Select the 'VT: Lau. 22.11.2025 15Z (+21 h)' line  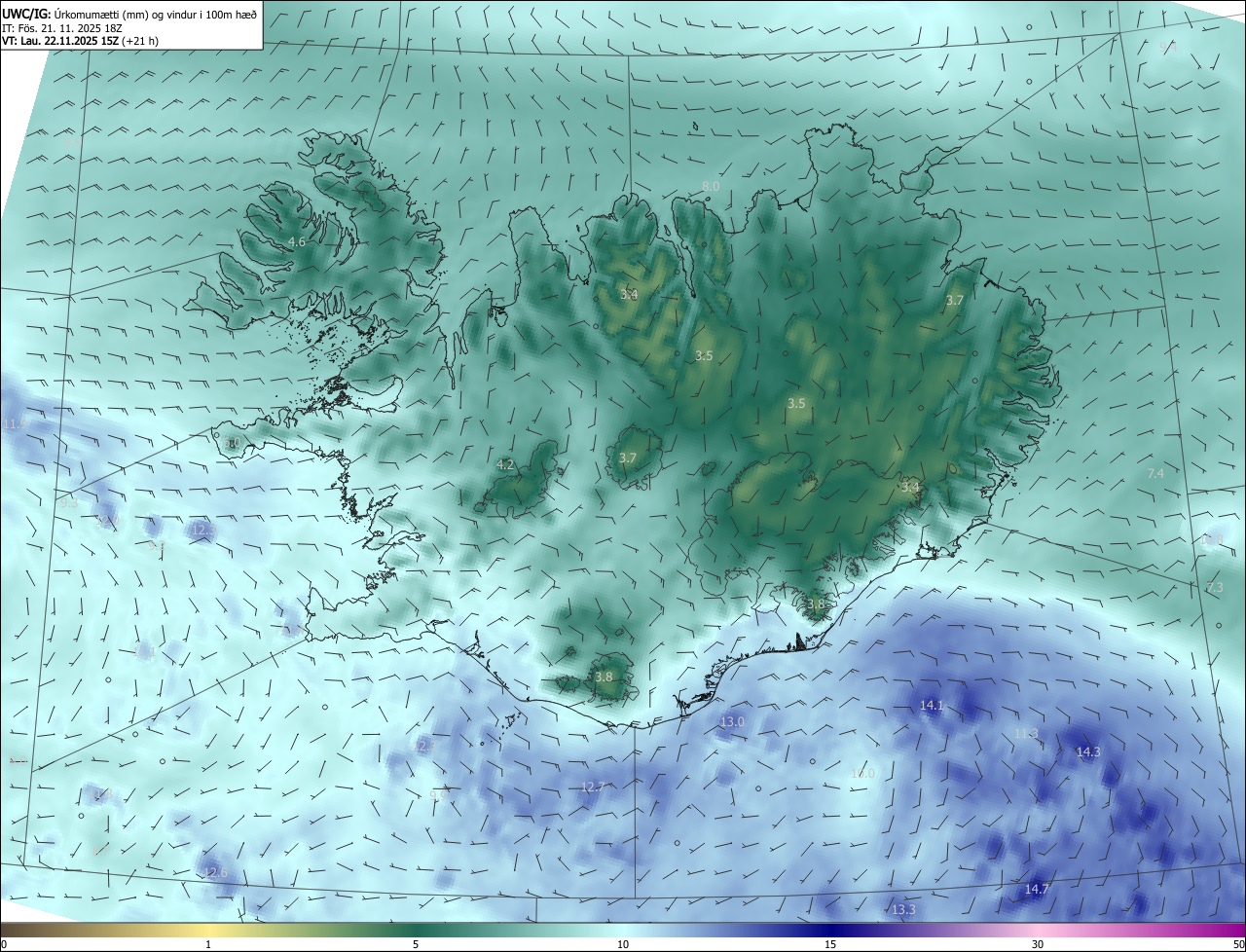(x=81, y=41)
